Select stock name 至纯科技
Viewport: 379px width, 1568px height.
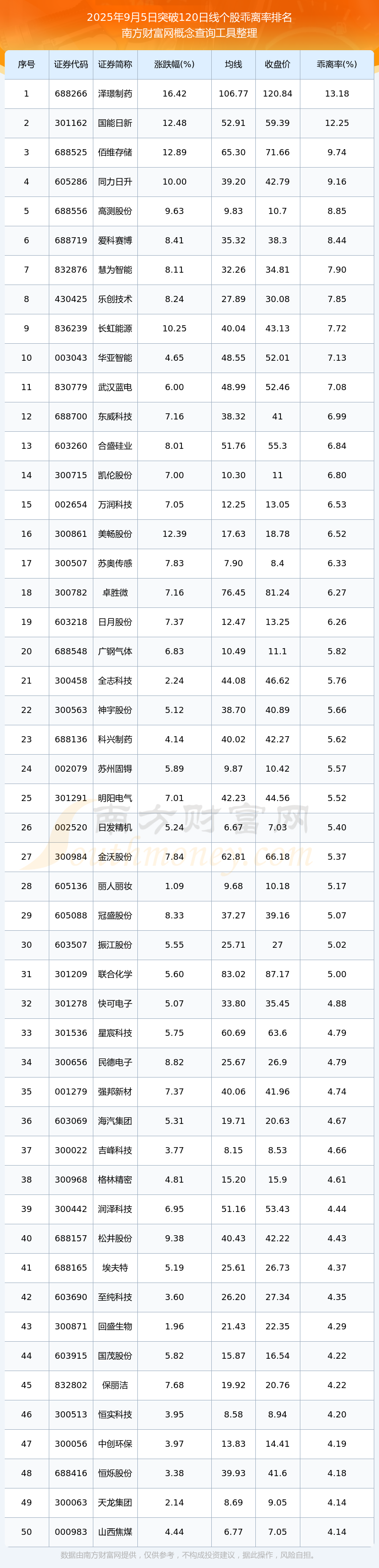click(x=115, y=1297)
